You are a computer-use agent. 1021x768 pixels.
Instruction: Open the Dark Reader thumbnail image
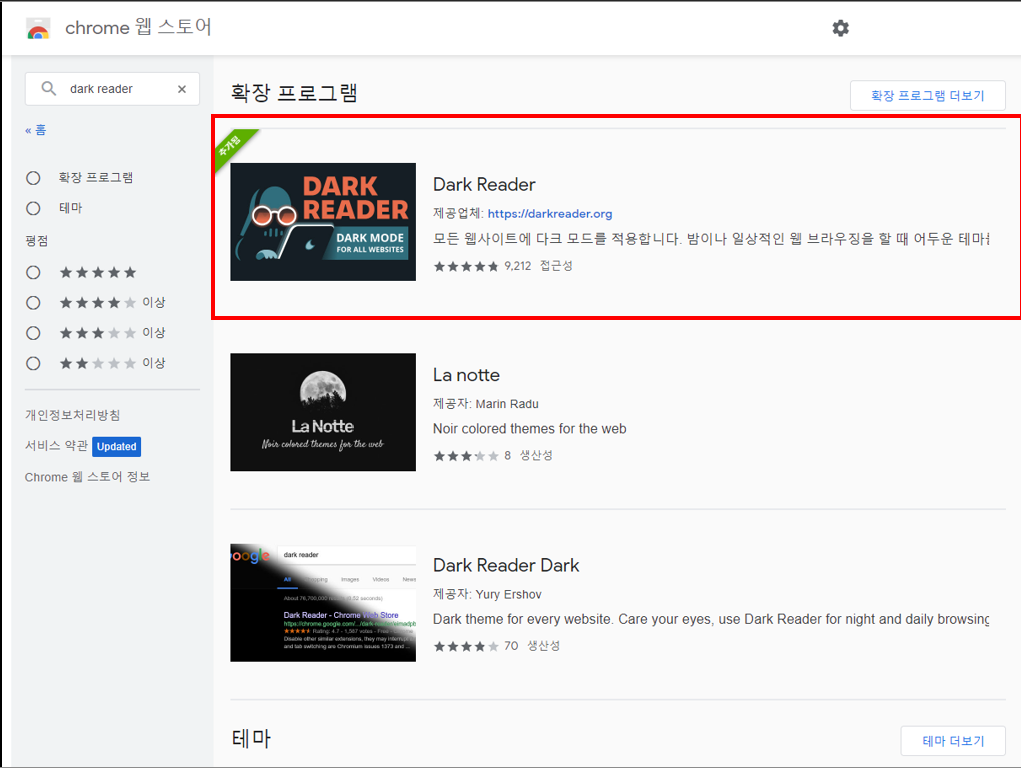(323, 222)
